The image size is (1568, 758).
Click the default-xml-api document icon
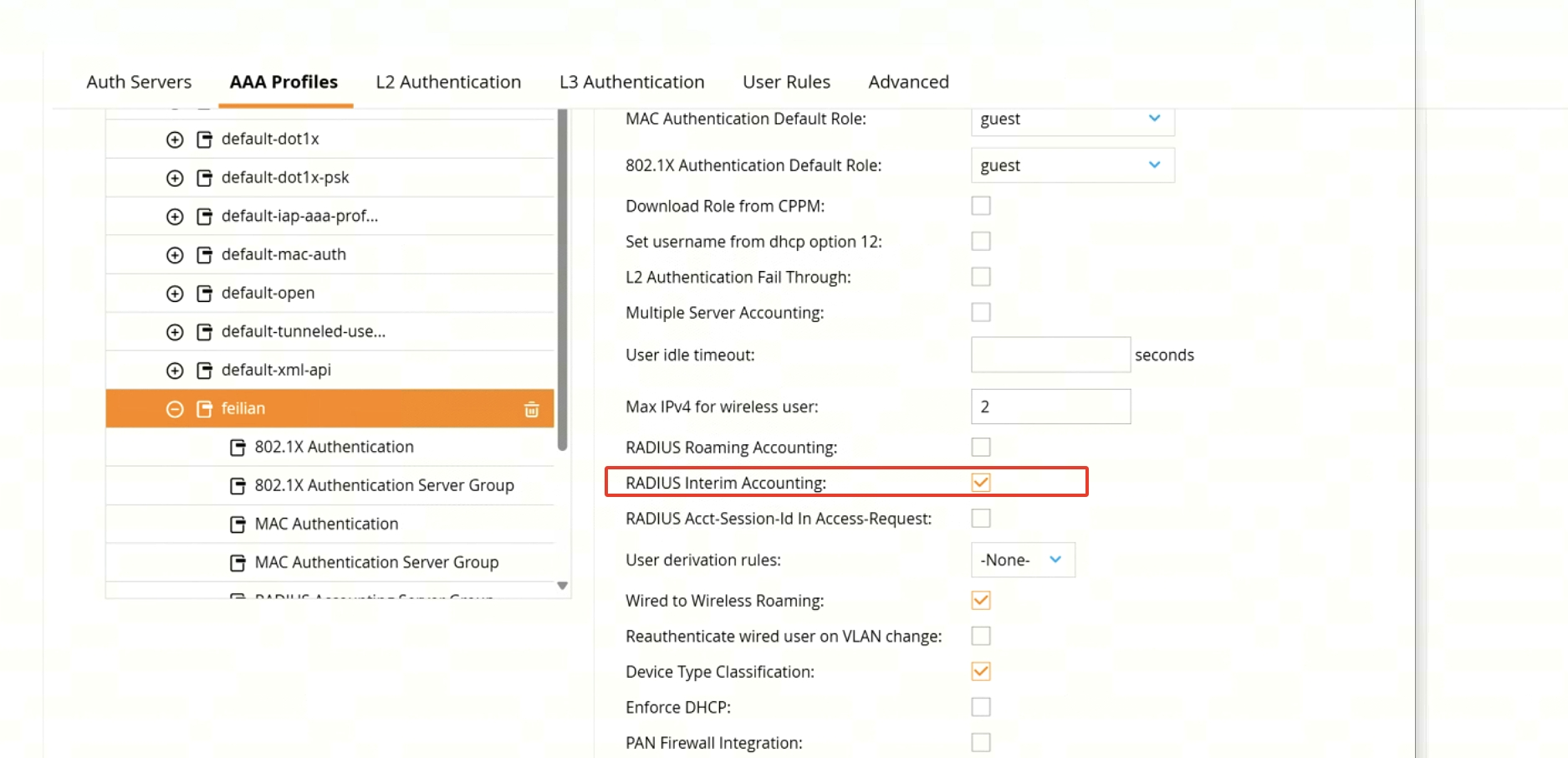(x=204, y=371)
